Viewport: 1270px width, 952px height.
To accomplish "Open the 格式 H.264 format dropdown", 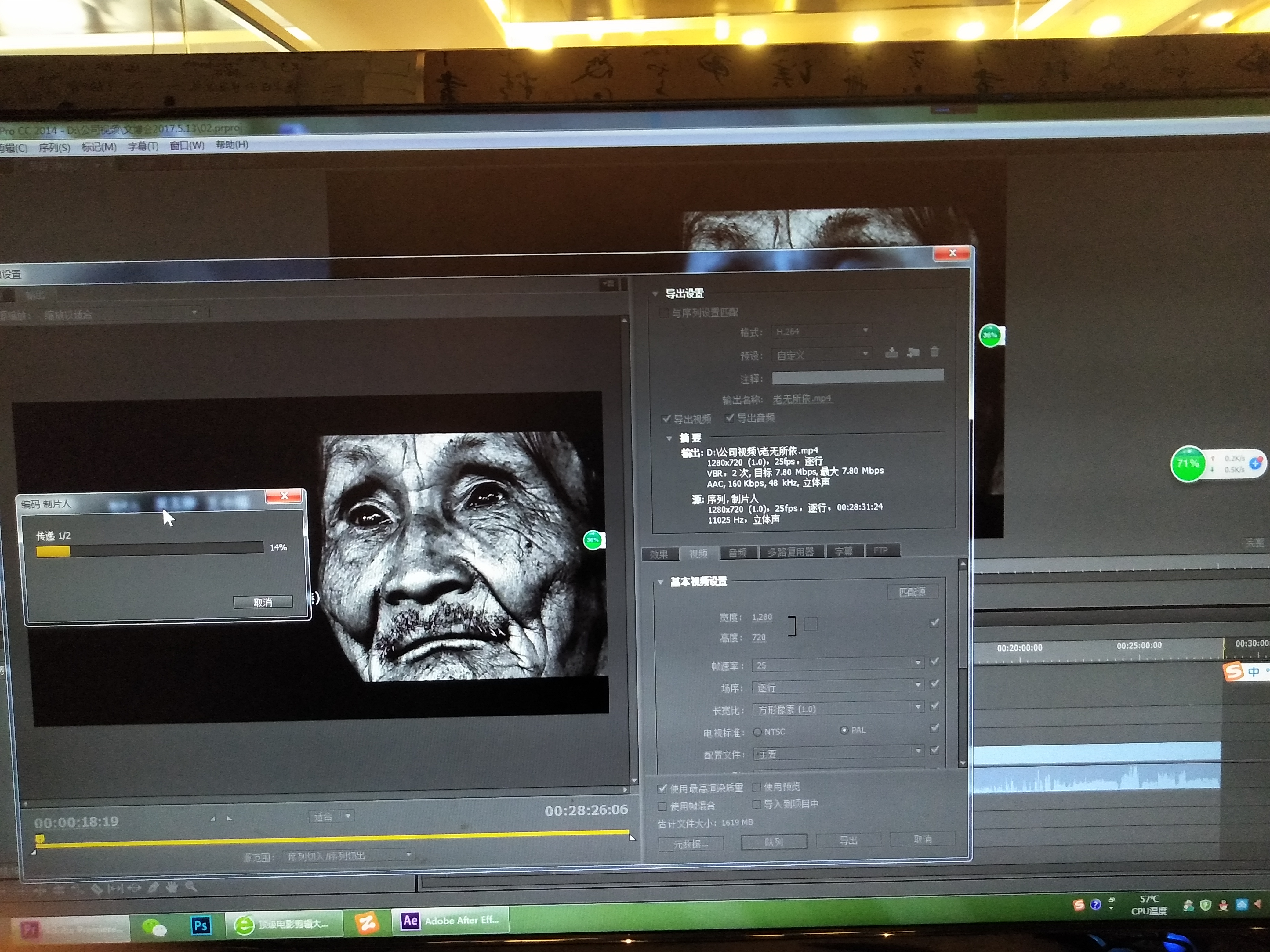I will (x=821, y=331).
